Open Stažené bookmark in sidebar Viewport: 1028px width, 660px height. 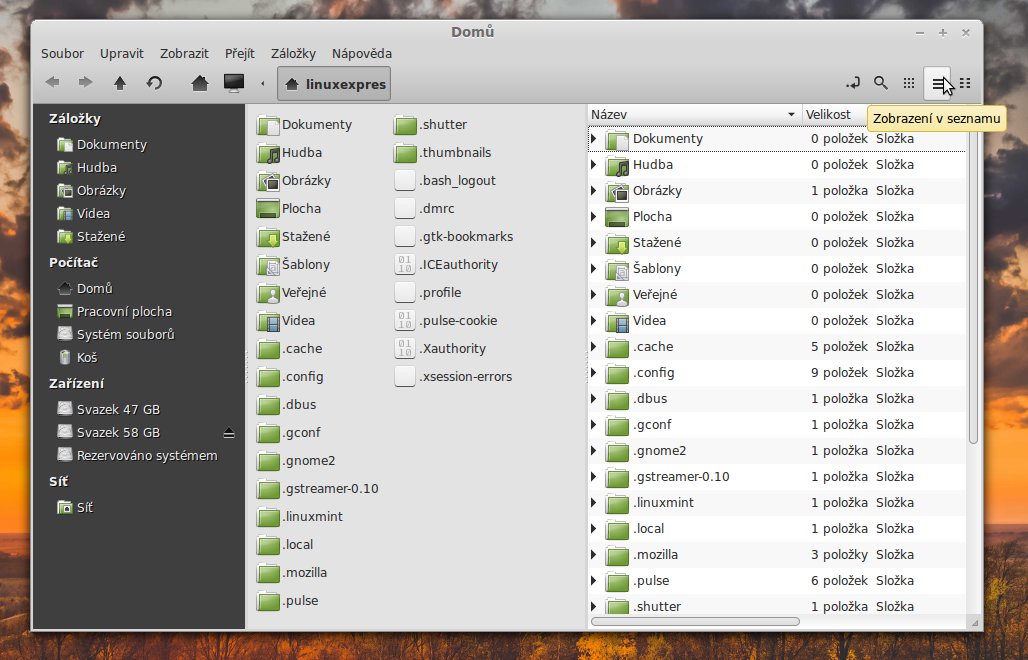[91, 237]
